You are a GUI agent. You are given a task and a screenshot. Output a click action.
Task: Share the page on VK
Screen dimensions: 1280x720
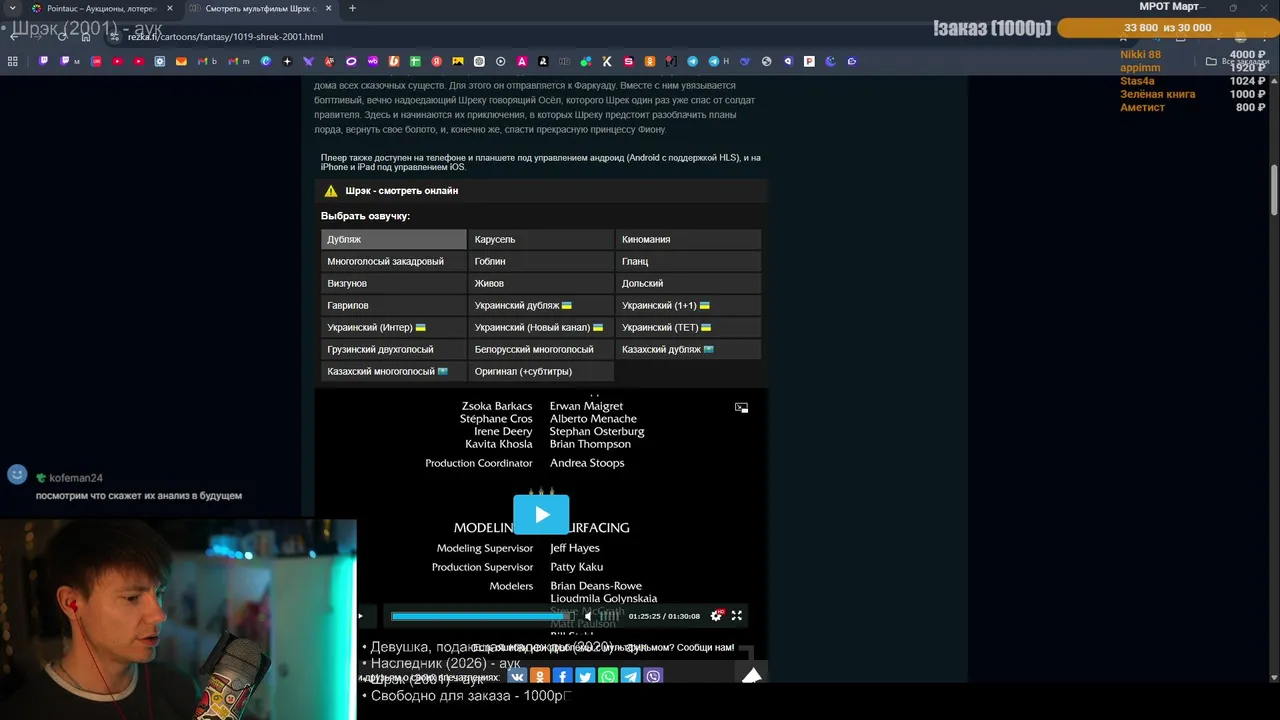click(x=517, y=677)
